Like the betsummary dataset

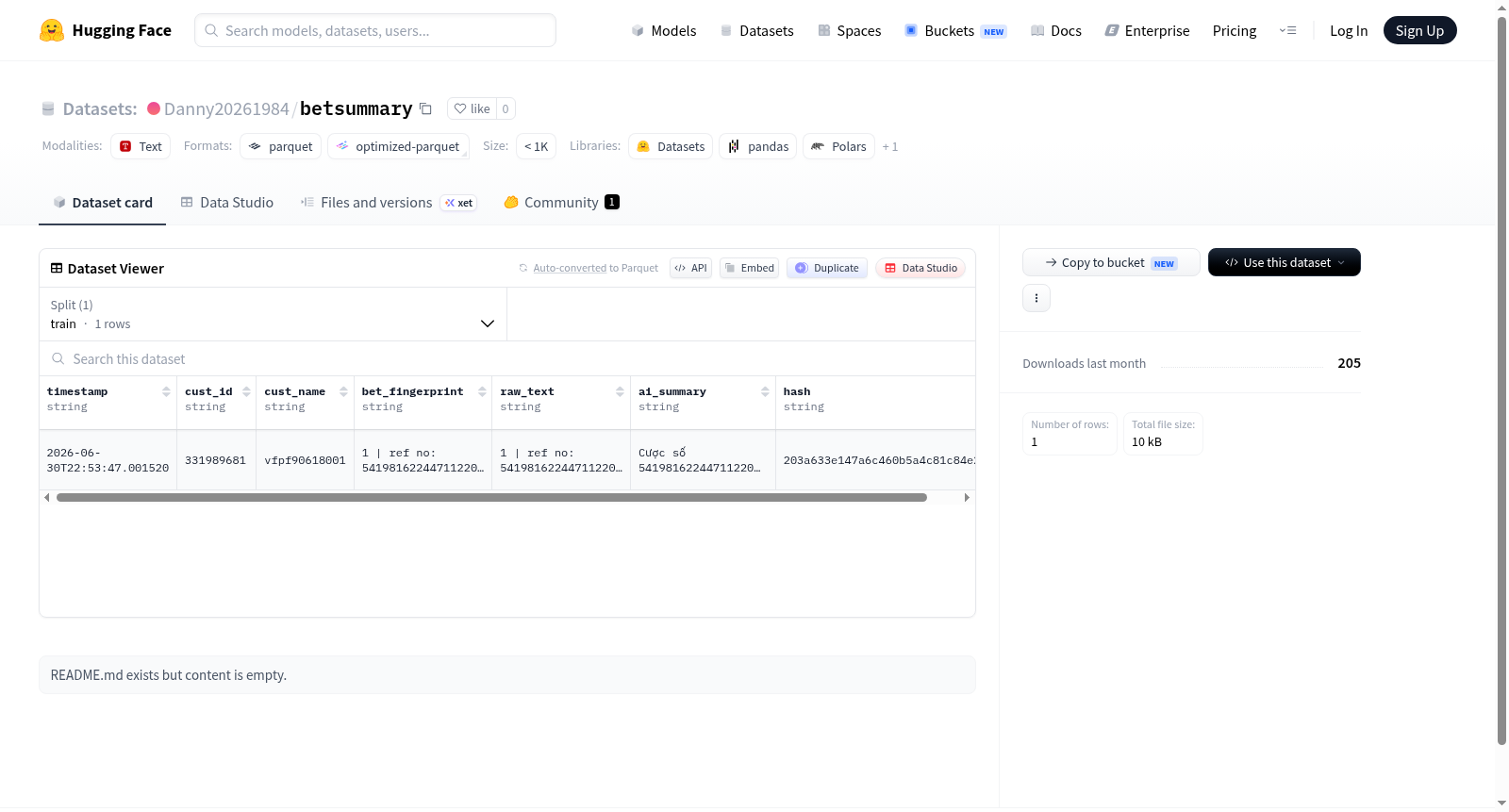coord(473,108)
